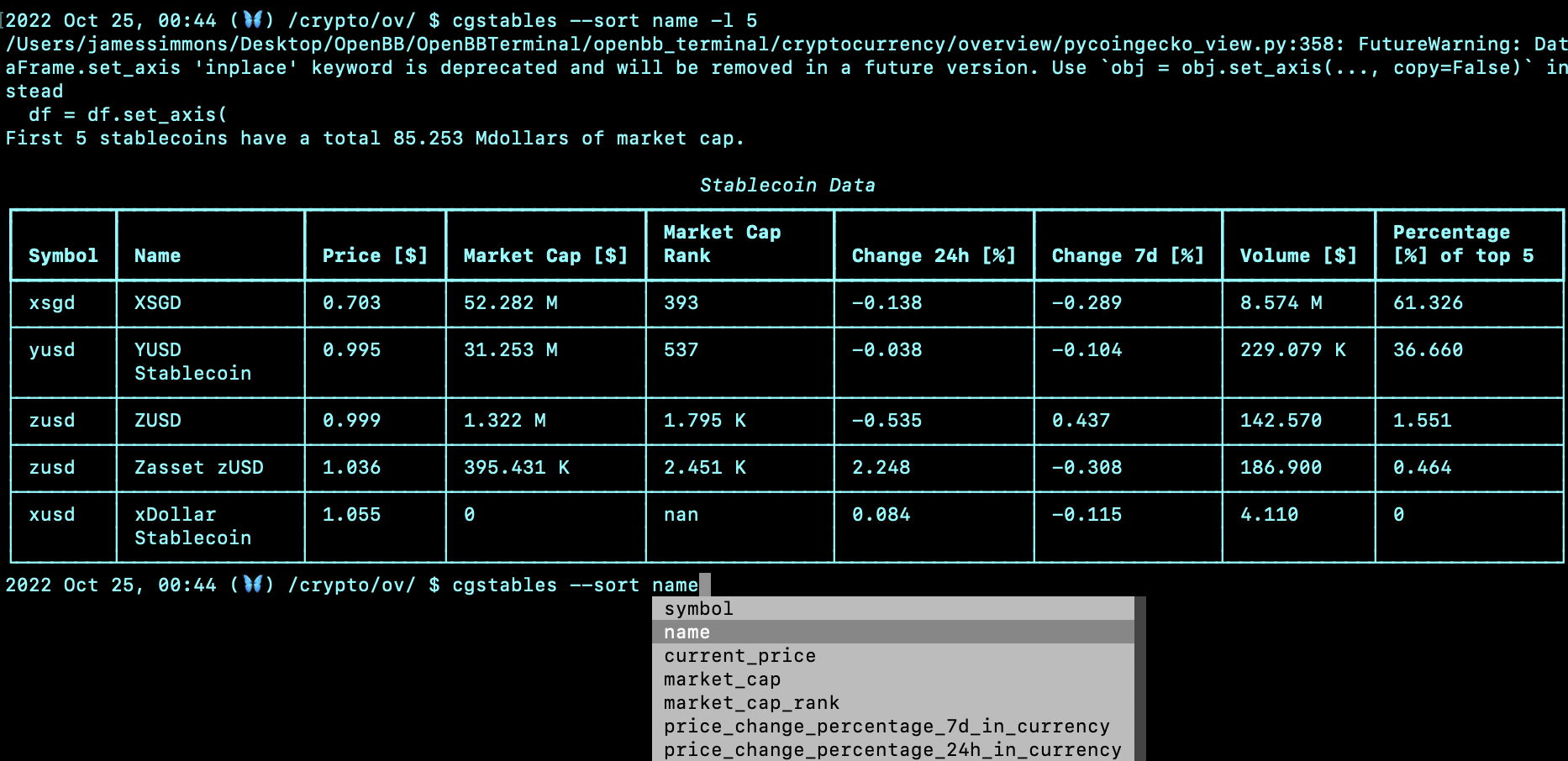Select 'symbol' from the autocomplete suggestions
Viewport: 1568px width, 761px height.
pos(699,608)
